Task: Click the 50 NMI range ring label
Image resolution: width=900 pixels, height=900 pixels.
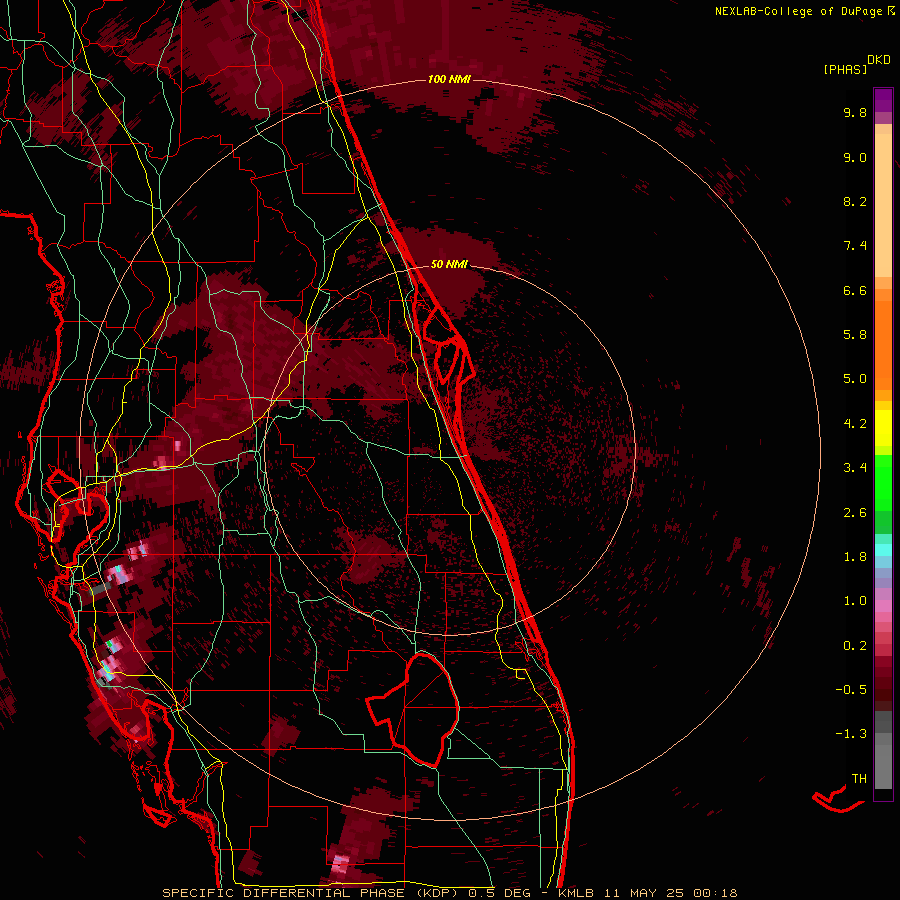Action: pyautogui.click(x=449, y=264)
